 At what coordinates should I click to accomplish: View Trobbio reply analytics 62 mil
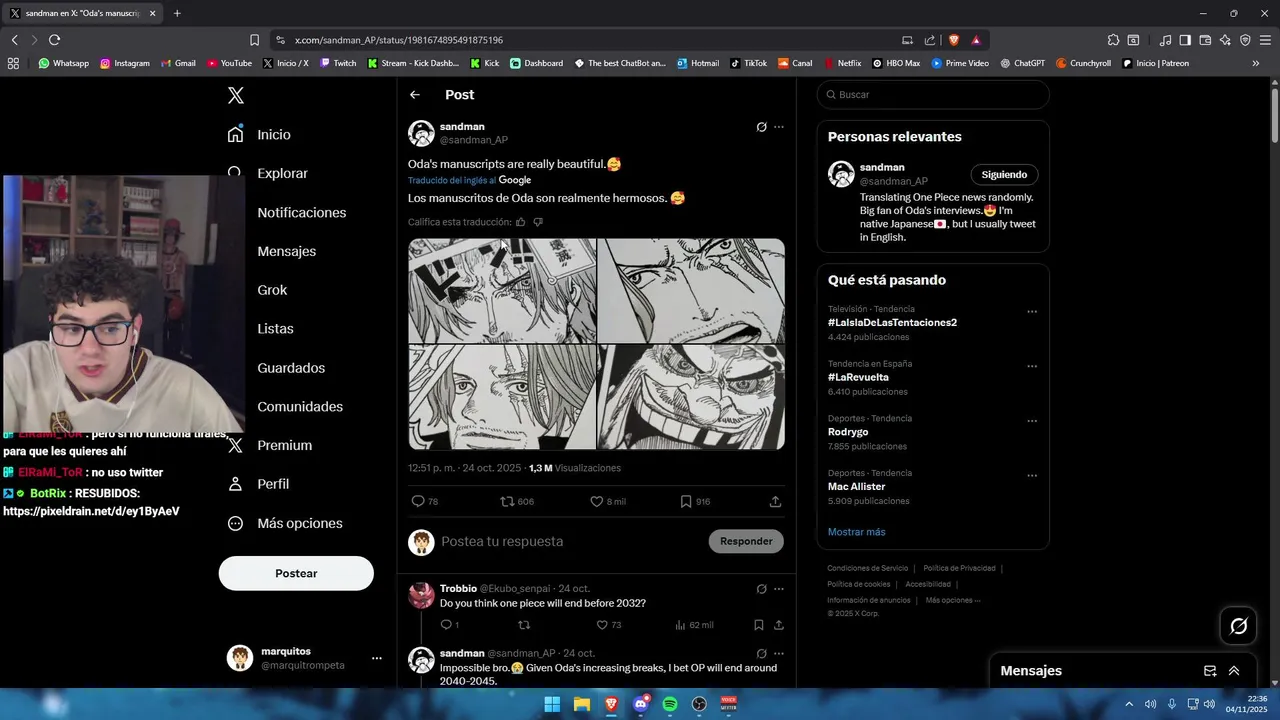coord(694,625)
